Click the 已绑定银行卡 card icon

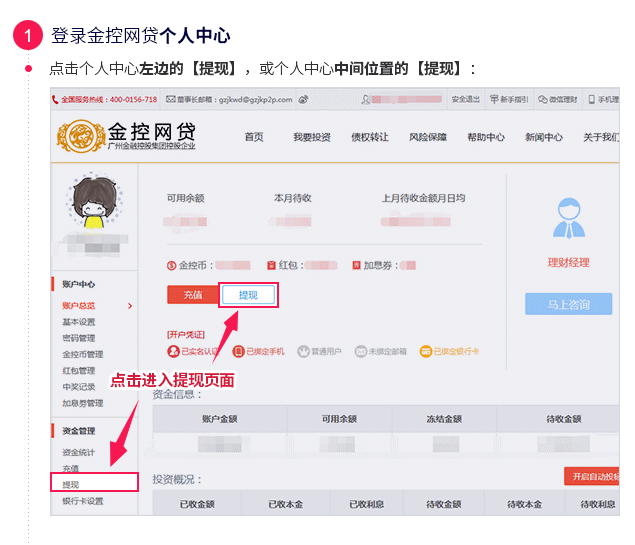tap(426, 351)
